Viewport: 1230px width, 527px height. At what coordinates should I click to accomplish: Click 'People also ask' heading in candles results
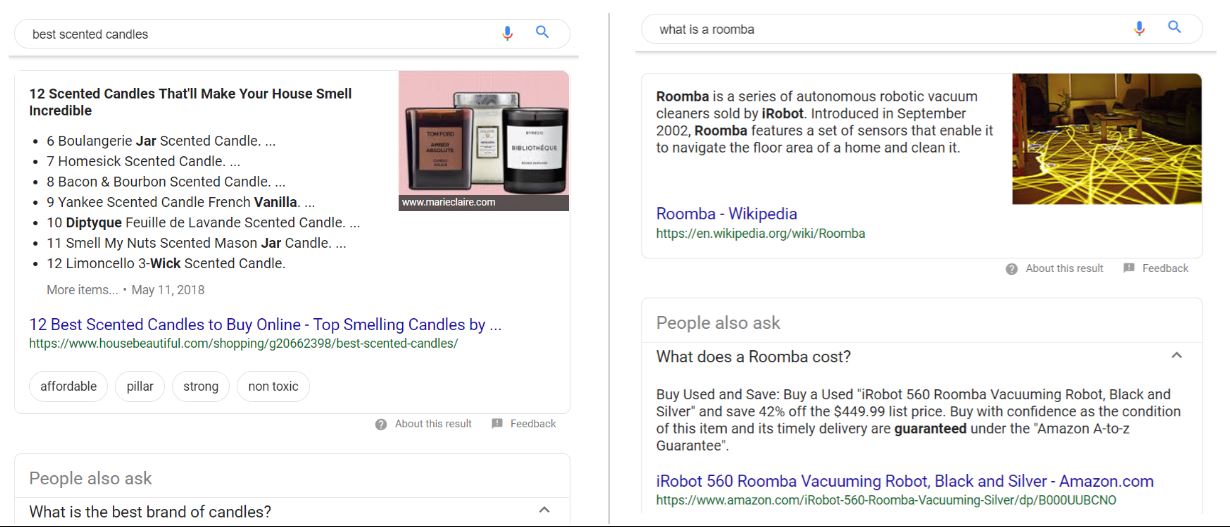click(91, 478)
